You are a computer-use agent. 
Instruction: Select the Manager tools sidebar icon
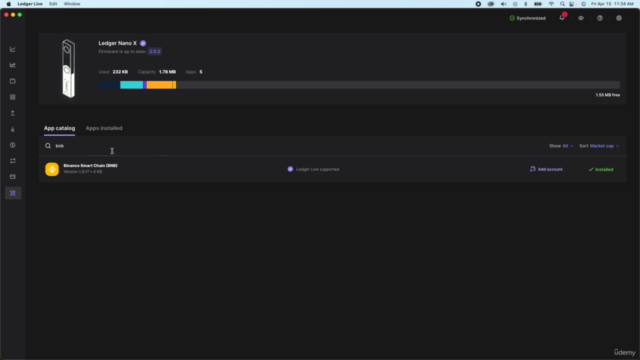13,193
